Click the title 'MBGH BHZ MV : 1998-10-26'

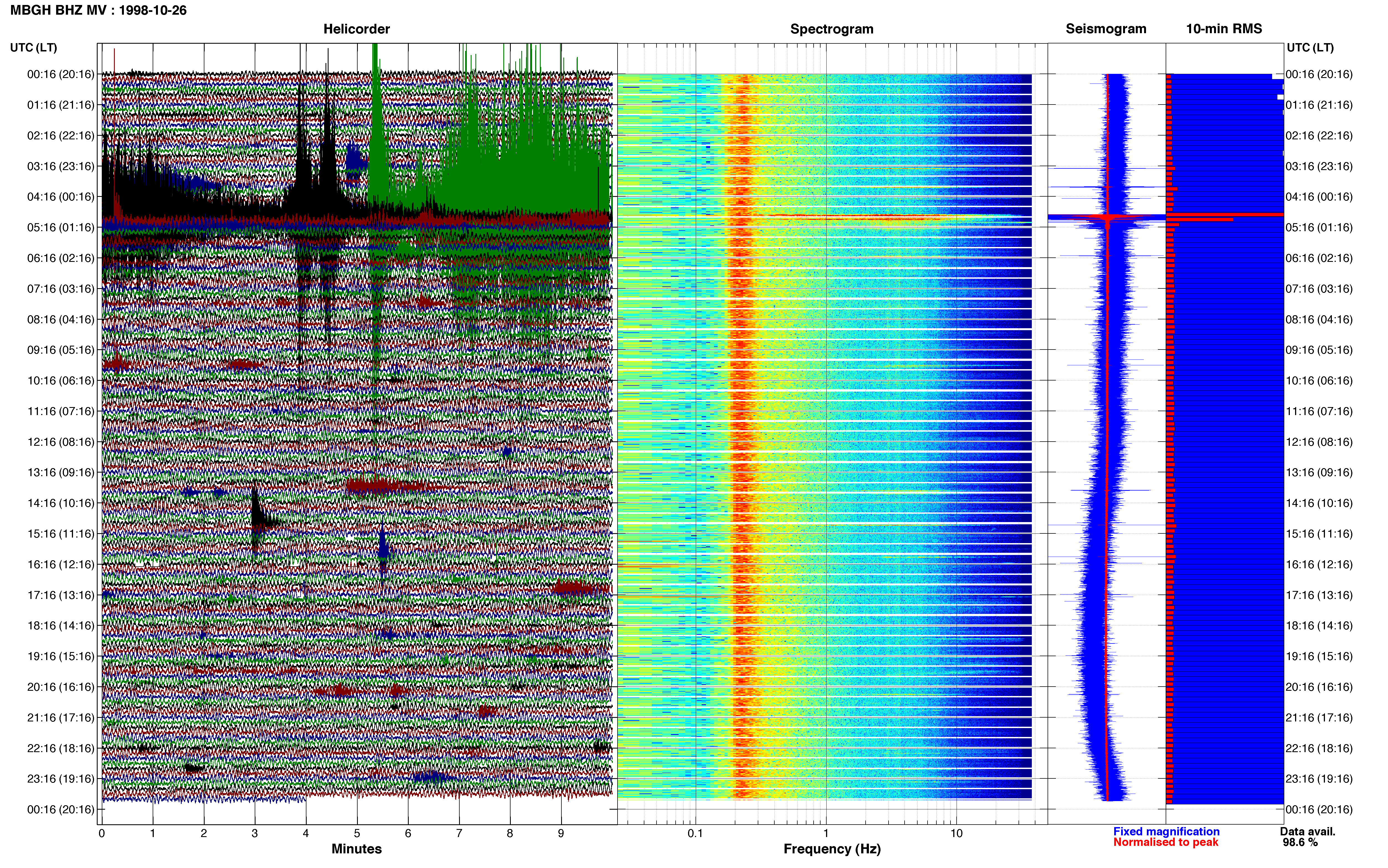98,10
